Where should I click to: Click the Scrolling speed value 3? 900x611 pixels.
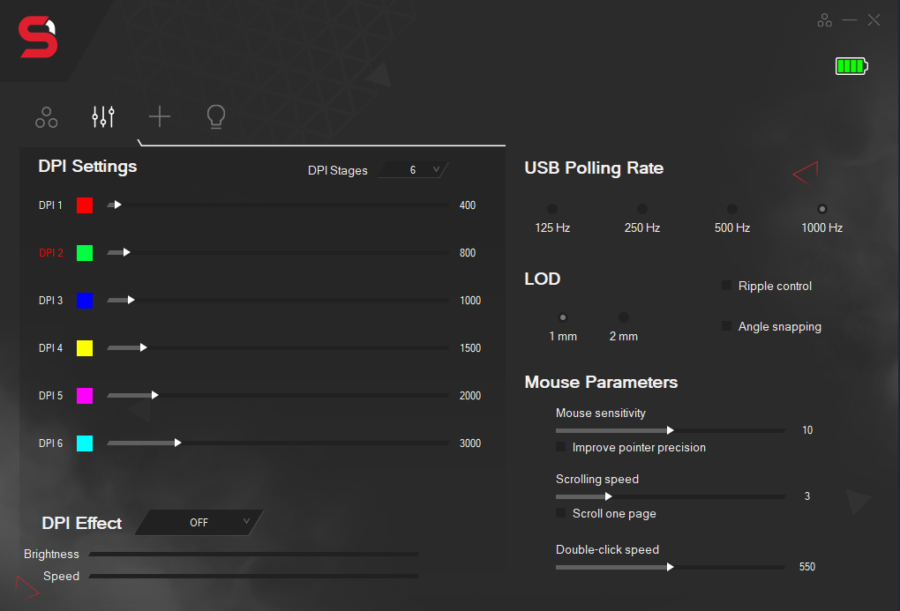807,496
